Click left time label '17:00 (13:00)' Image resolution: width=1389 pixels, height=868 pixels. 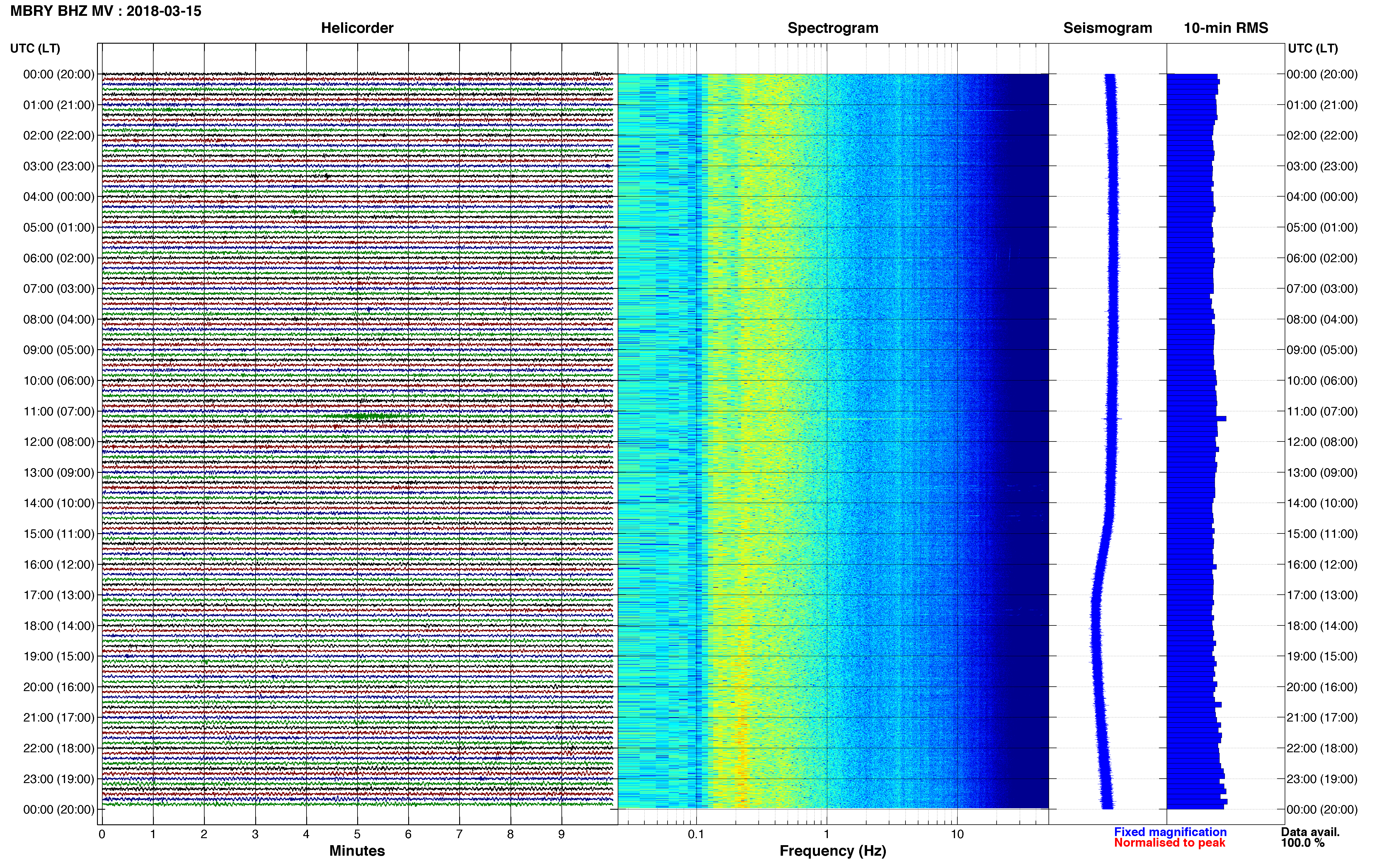click(59, 595)
